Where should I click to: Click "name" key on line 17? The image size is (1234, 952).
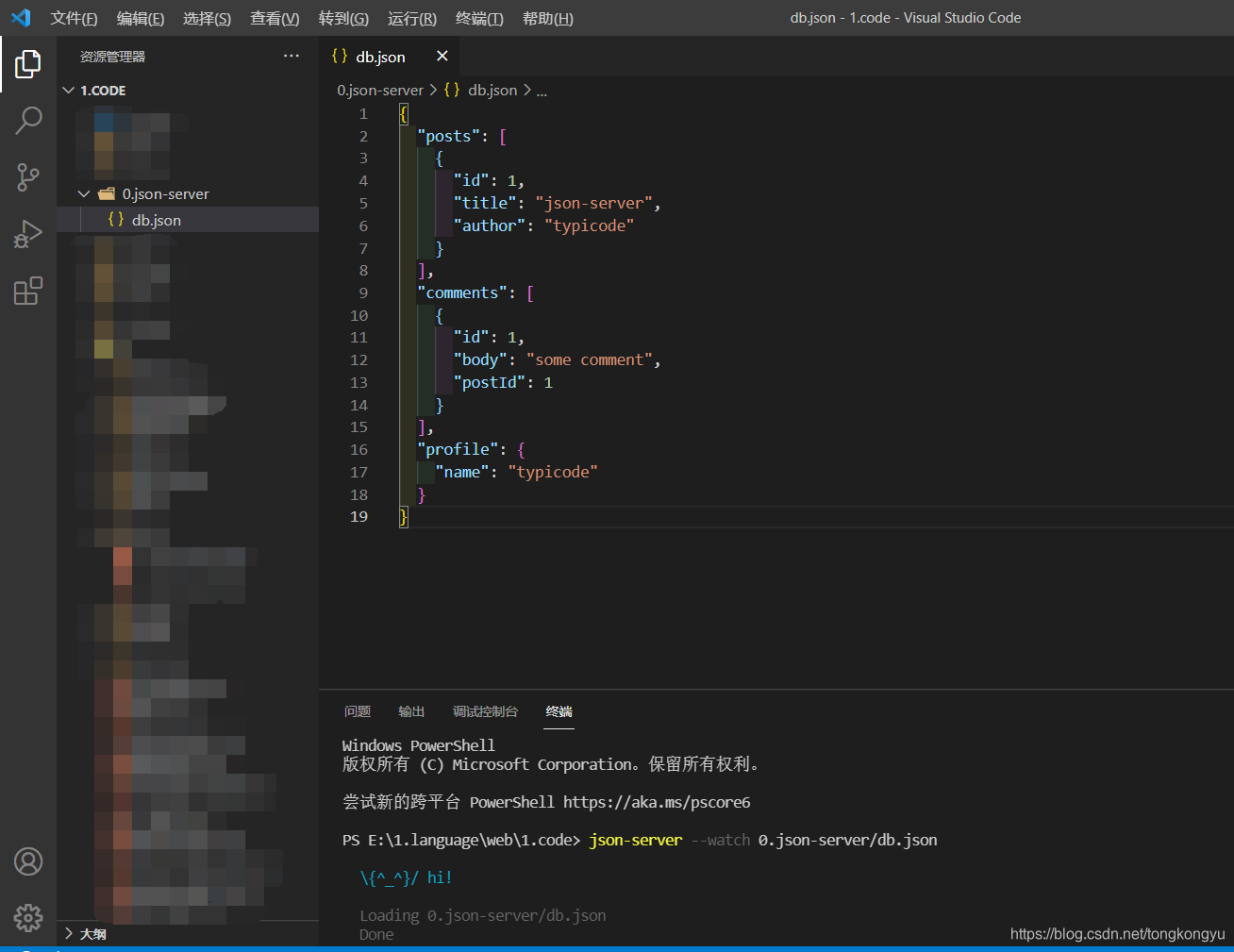(462, 472)
